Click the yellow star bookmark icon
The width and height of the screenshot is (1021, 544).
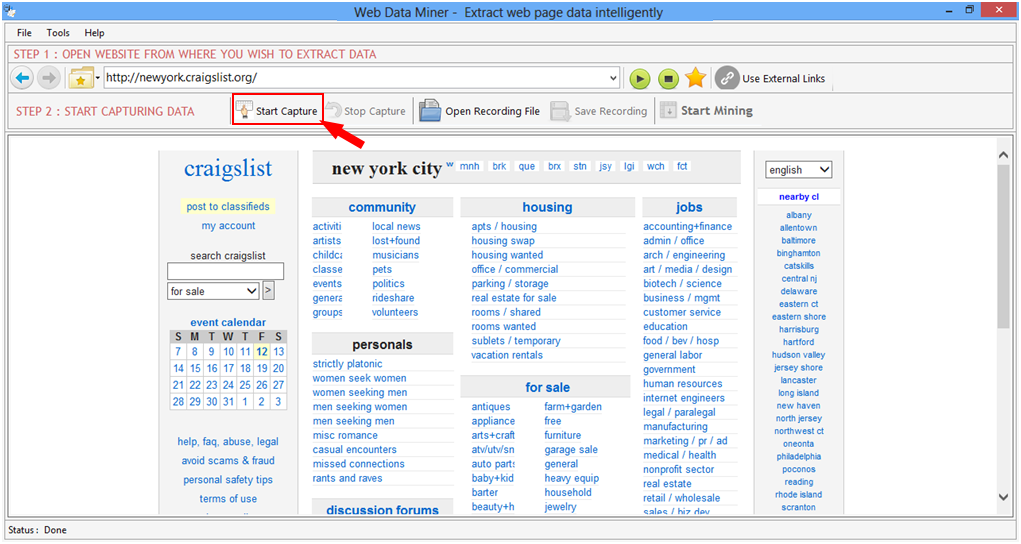695,78
